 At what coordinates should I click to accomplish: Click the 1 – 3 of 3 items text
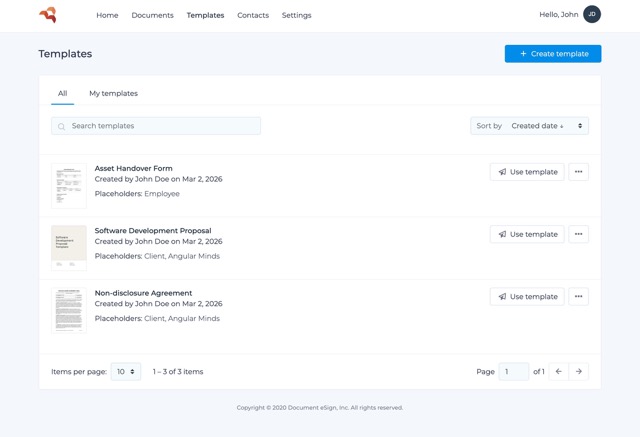coord(178,372)
